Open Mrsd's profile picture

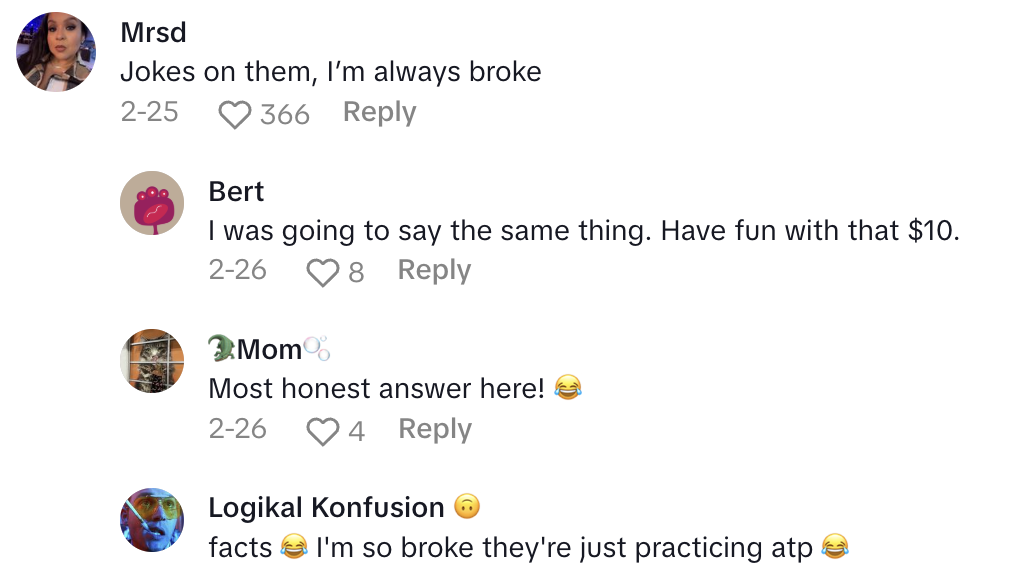point(57,51)
